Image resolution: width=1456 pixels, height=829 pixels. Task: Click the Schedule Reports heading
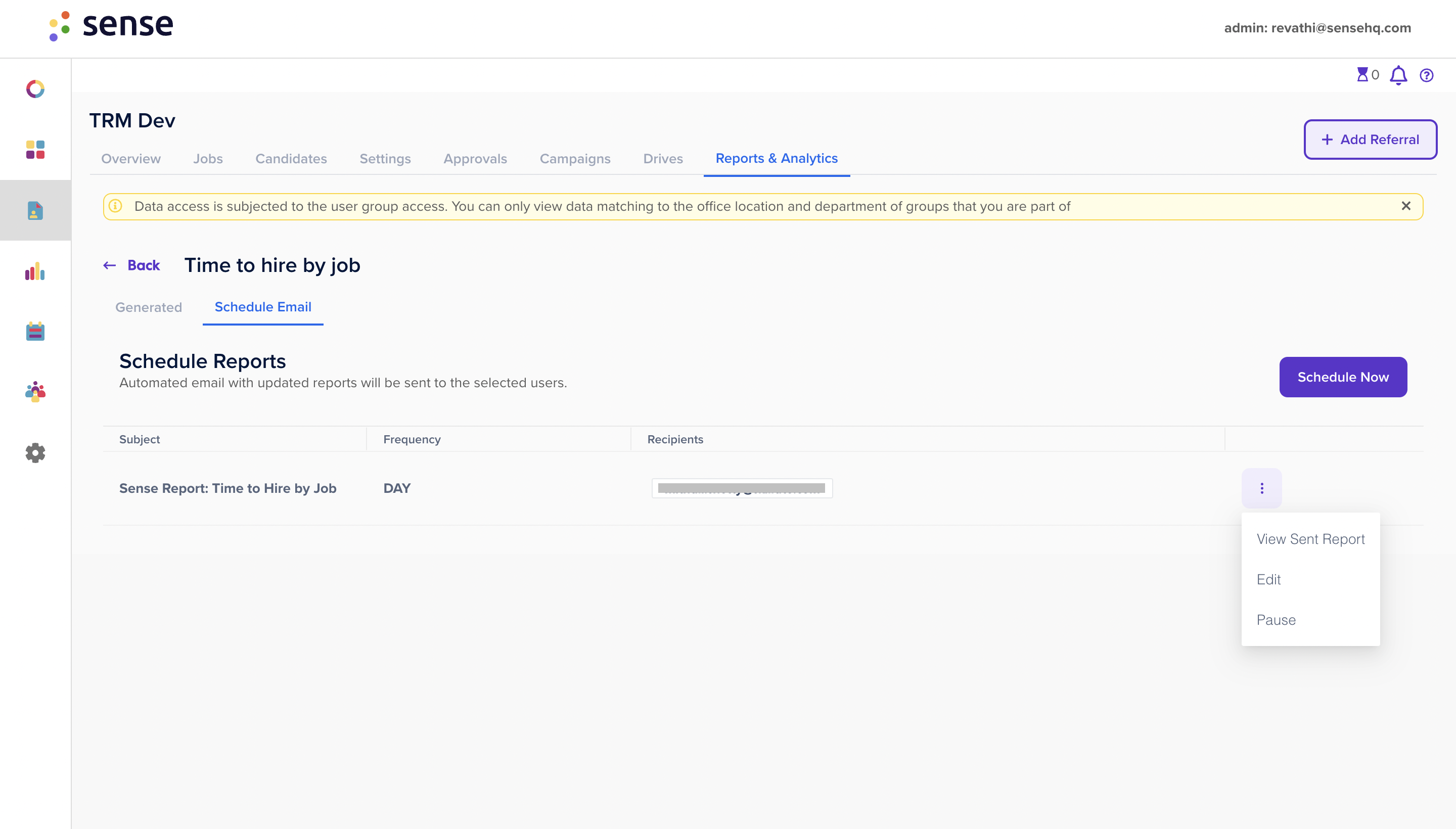coord(203,361)
